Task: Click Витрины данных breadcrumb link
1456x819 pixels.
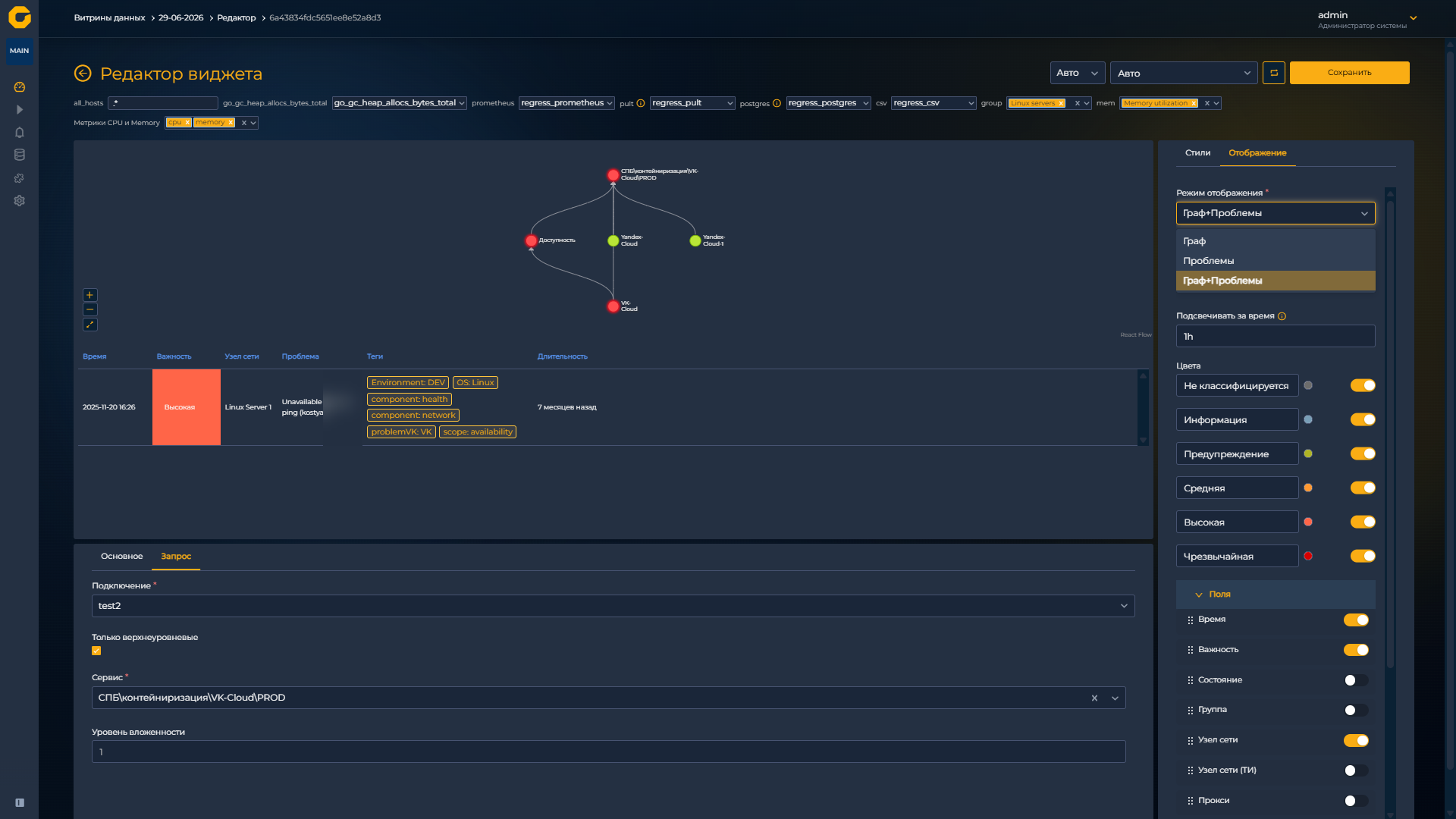Action: 109,17
